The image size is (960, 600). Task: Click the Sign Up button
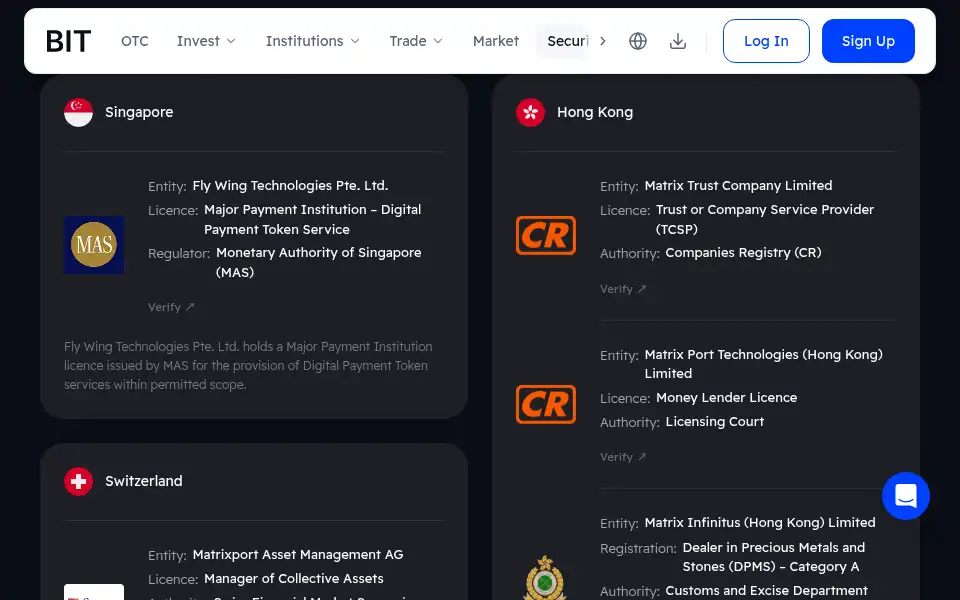point(868,41)
